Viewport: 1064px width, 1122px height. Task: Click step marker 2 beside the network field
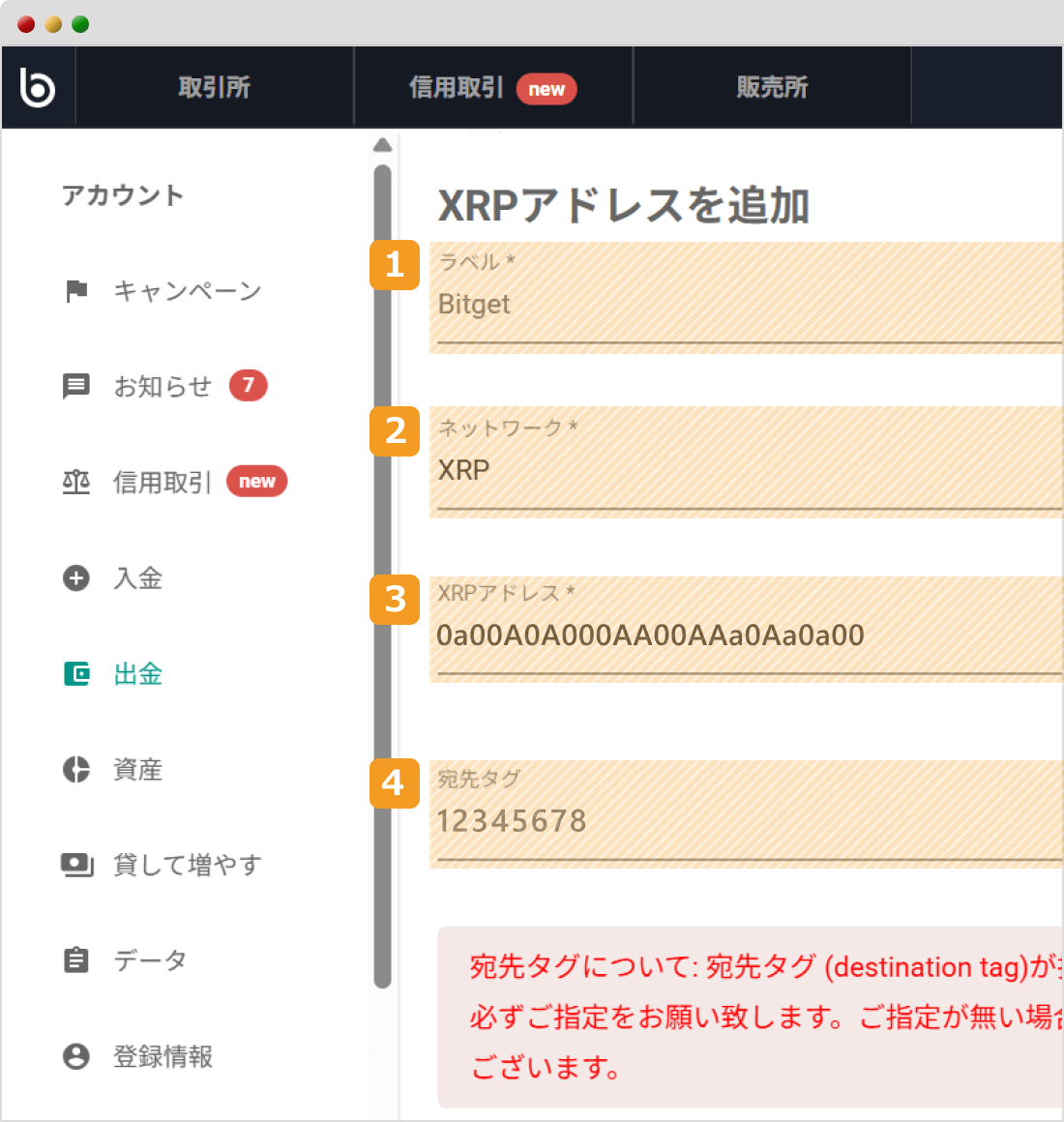[394, 432]
